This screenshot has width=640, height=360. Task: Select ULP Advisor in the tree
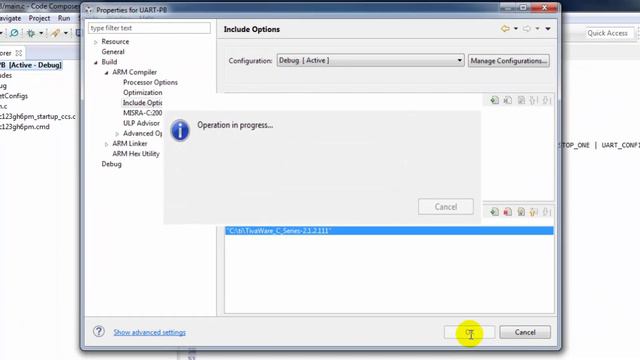141,123
